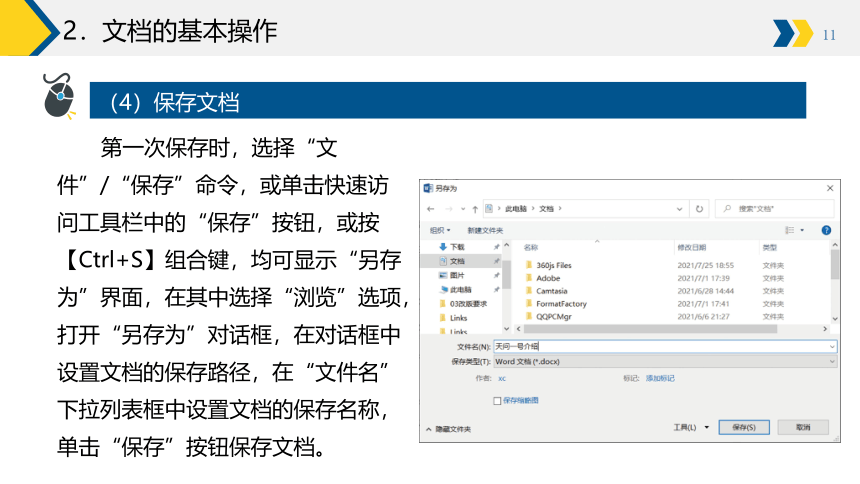The height and width of the screenshot is (484, 860).
Task: Select the Camtasia folder icon
Action: pos(529,290)
